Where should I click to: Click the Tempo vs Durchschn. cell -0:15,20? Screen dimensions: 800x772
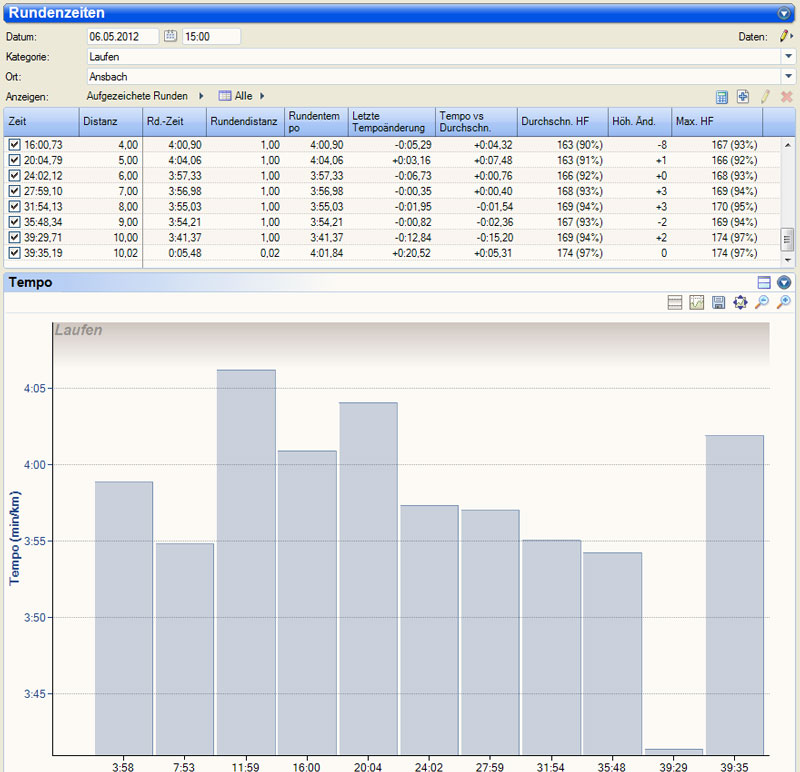[494, 237]
